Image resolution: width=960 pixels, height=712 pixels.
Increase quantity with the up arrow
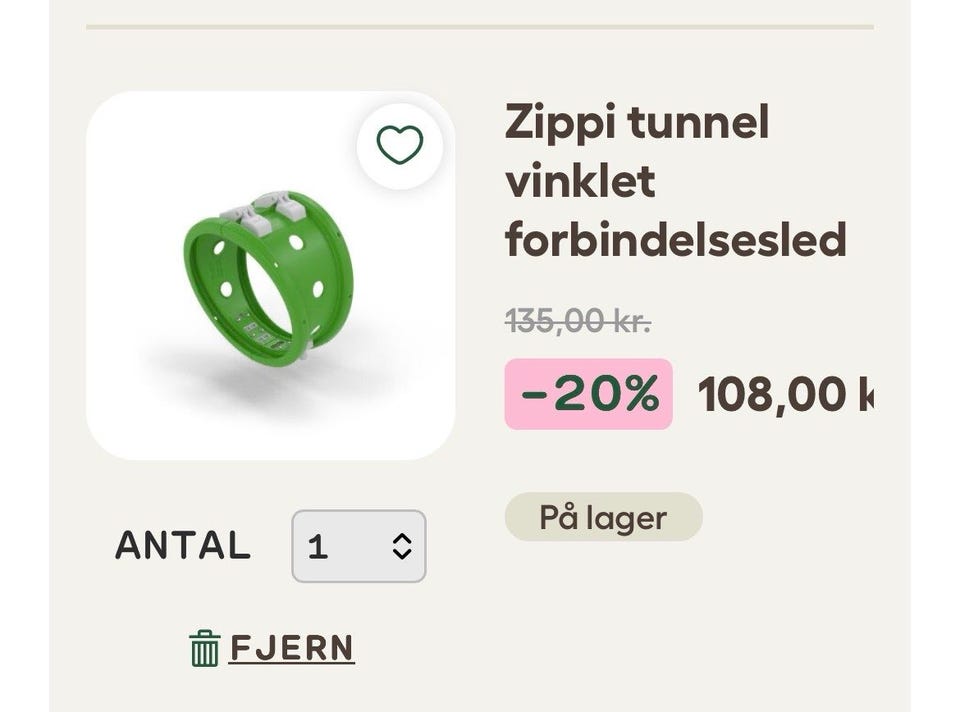(402, 538)
